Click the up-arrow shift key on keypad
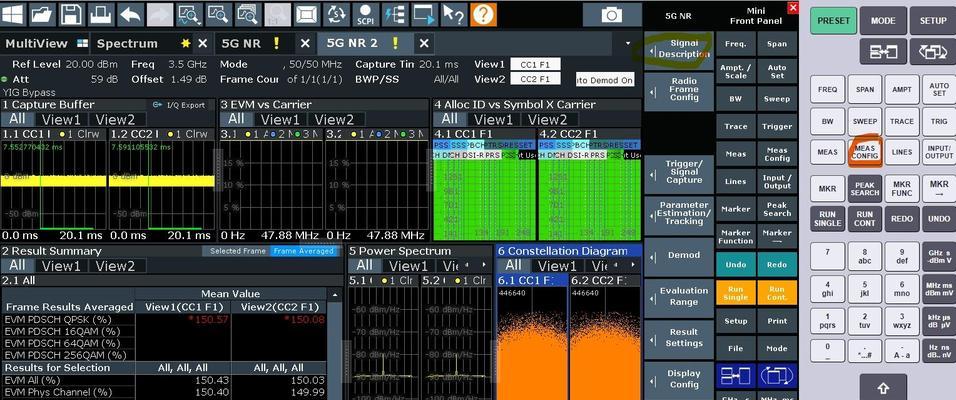The width and height of the screenshot is (956, 400). (883, 388)
